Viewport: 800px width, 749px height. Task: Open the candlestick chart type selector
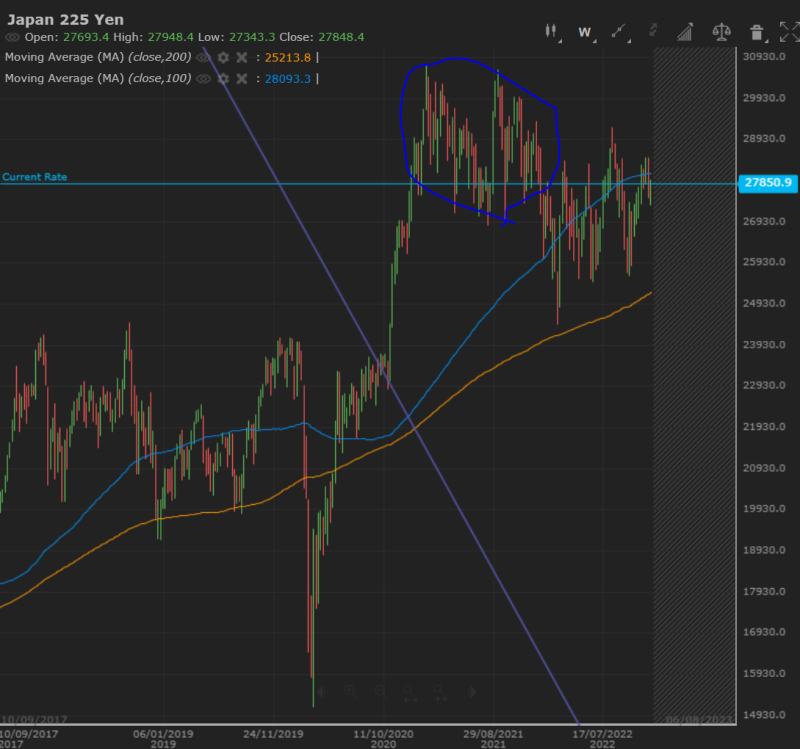551,32
